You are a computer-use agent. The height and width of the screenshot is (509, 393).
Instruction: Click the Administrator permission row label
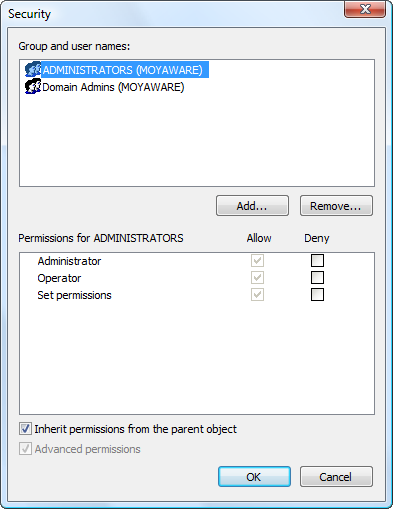69,261
